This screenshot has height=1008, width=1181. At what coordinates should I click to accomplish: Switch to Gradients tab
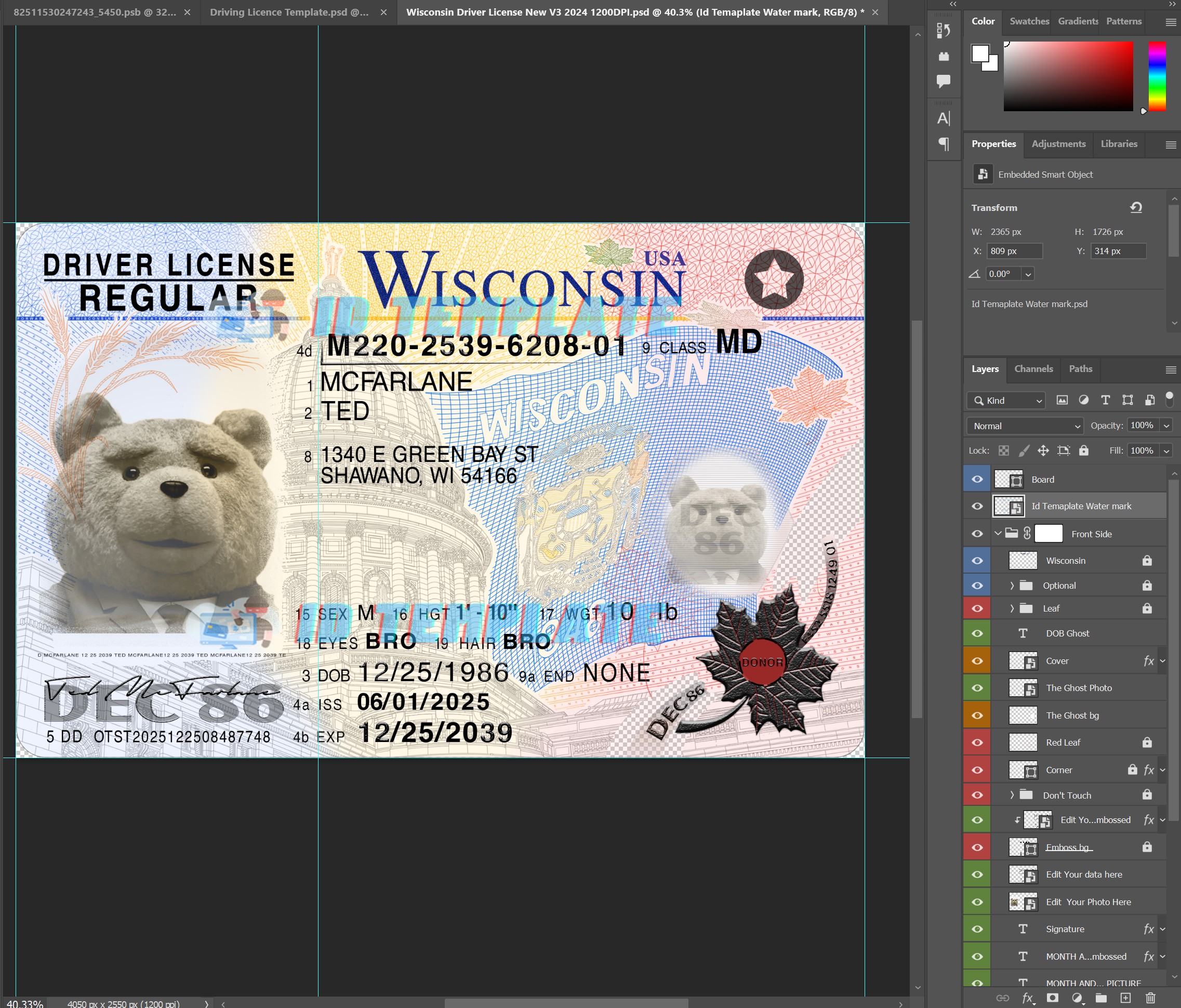(x=1078, y=22)
